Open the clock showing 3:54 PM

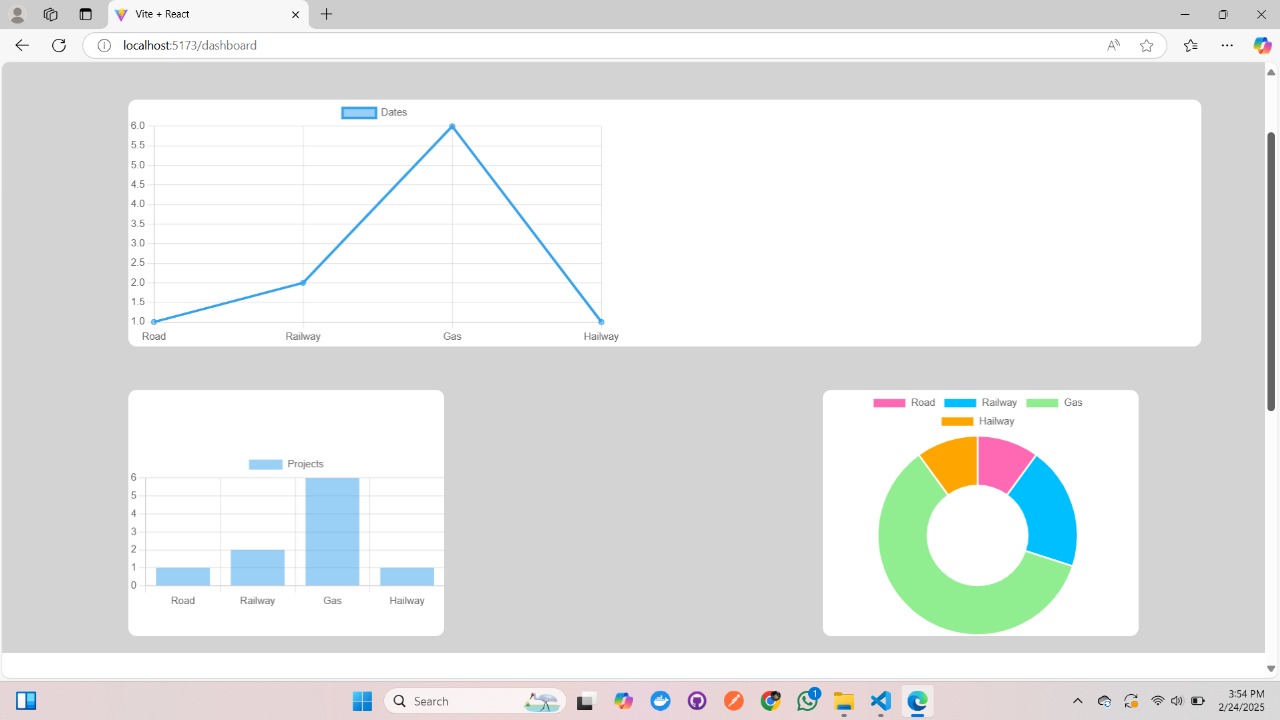1241,701
